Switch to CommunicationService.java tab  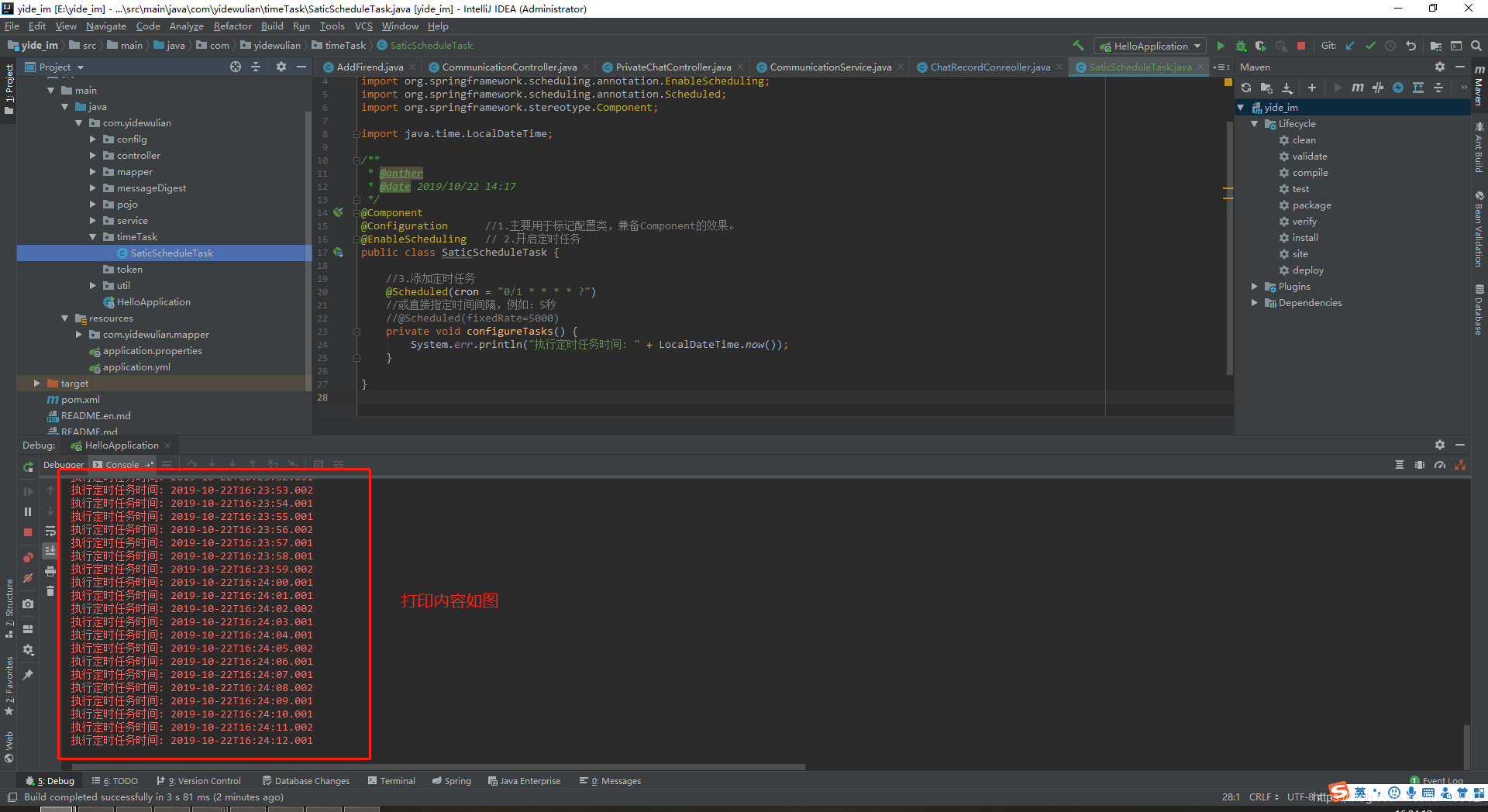coord(830,67)
